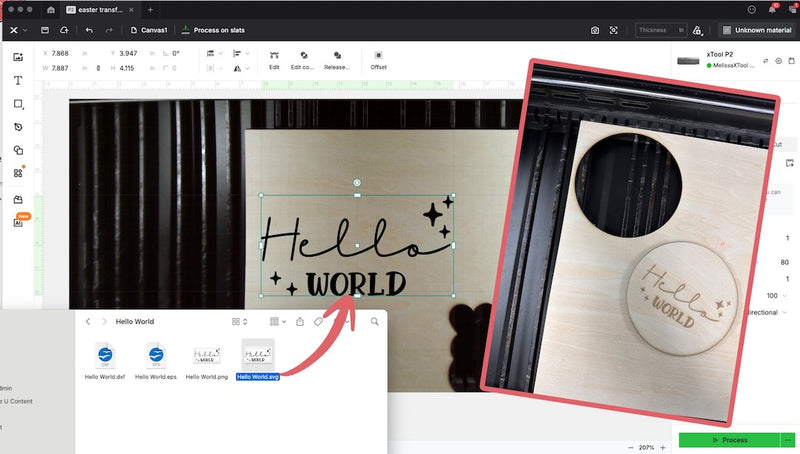Select Hello World.dxf file in Finder
The height and width of the screenshot is (454, 800).
(x=105, y=361)
